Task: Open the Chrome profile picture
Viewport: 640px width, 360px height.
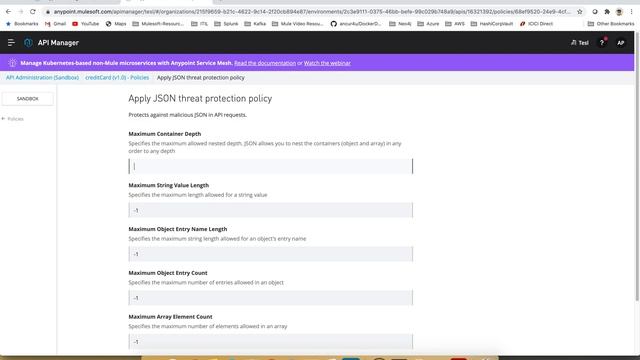Action: (x=619, y=12)
